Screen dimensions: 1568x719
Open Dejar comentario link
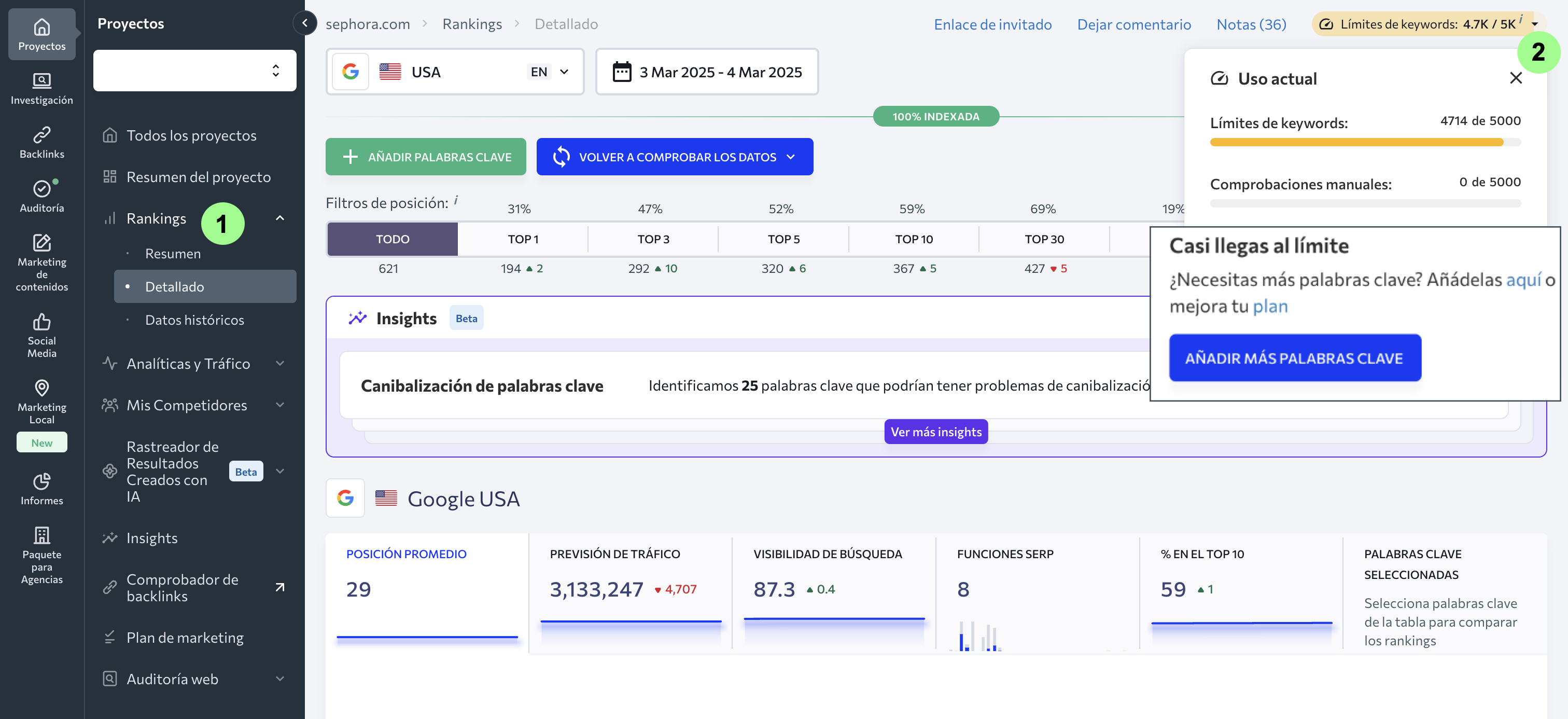tap(1133, 24)
